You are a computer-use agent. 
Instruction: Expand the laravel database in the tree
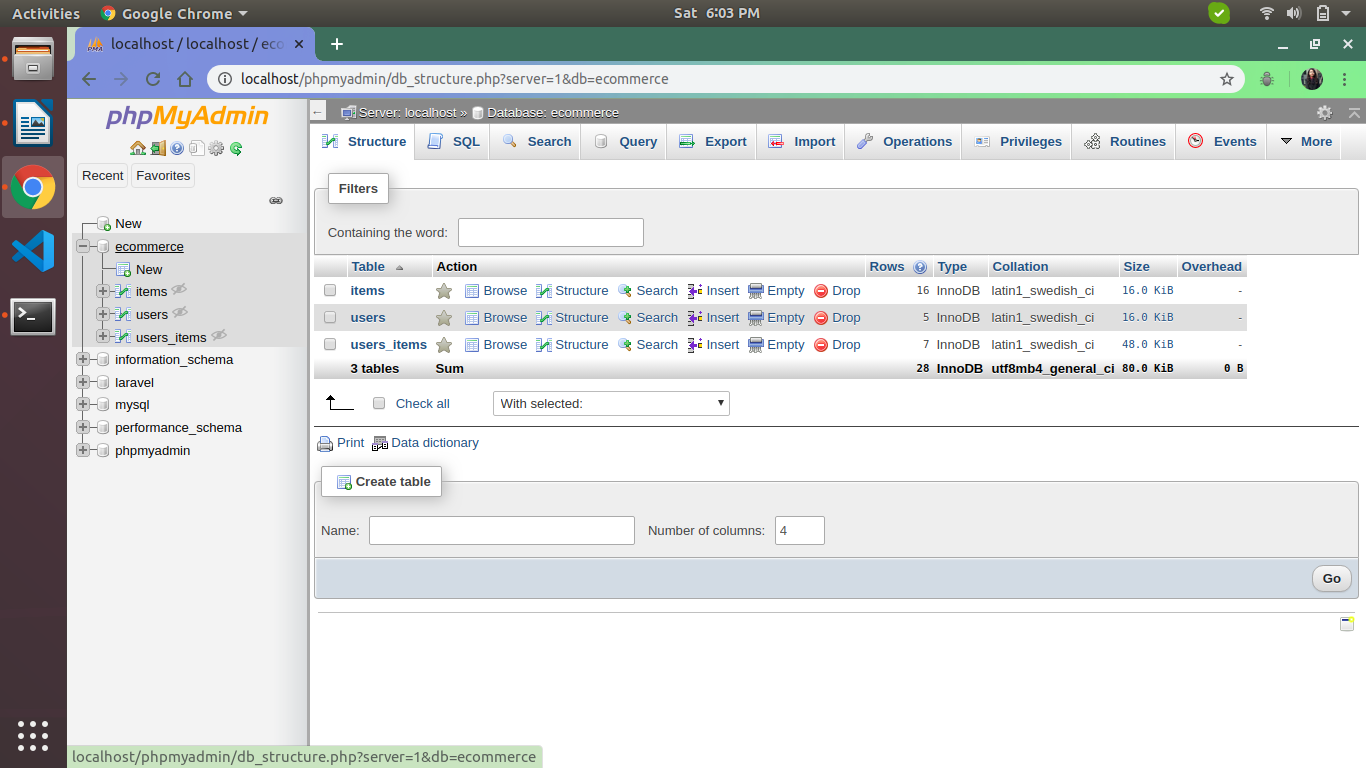coord(83,383)
